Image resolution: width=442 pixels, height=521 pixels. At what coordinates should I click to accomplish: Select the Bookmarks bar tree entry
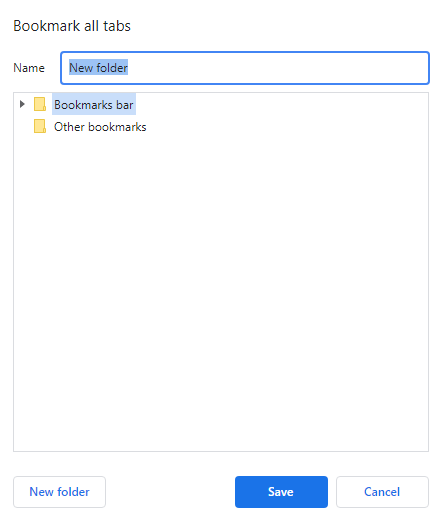coord(94,104)
